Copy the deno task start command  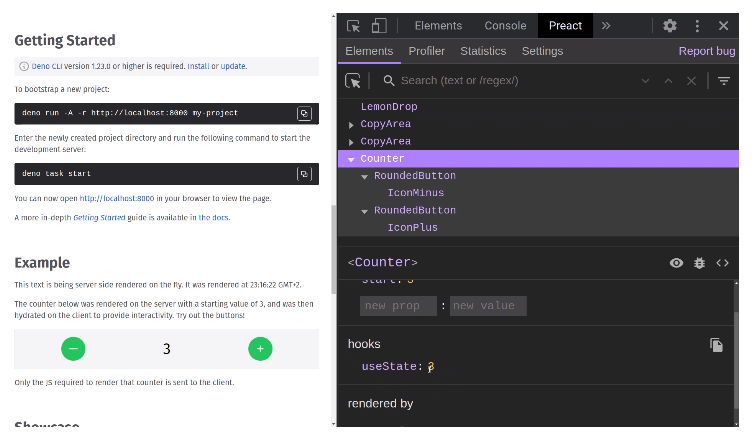[x=304, y=174]
